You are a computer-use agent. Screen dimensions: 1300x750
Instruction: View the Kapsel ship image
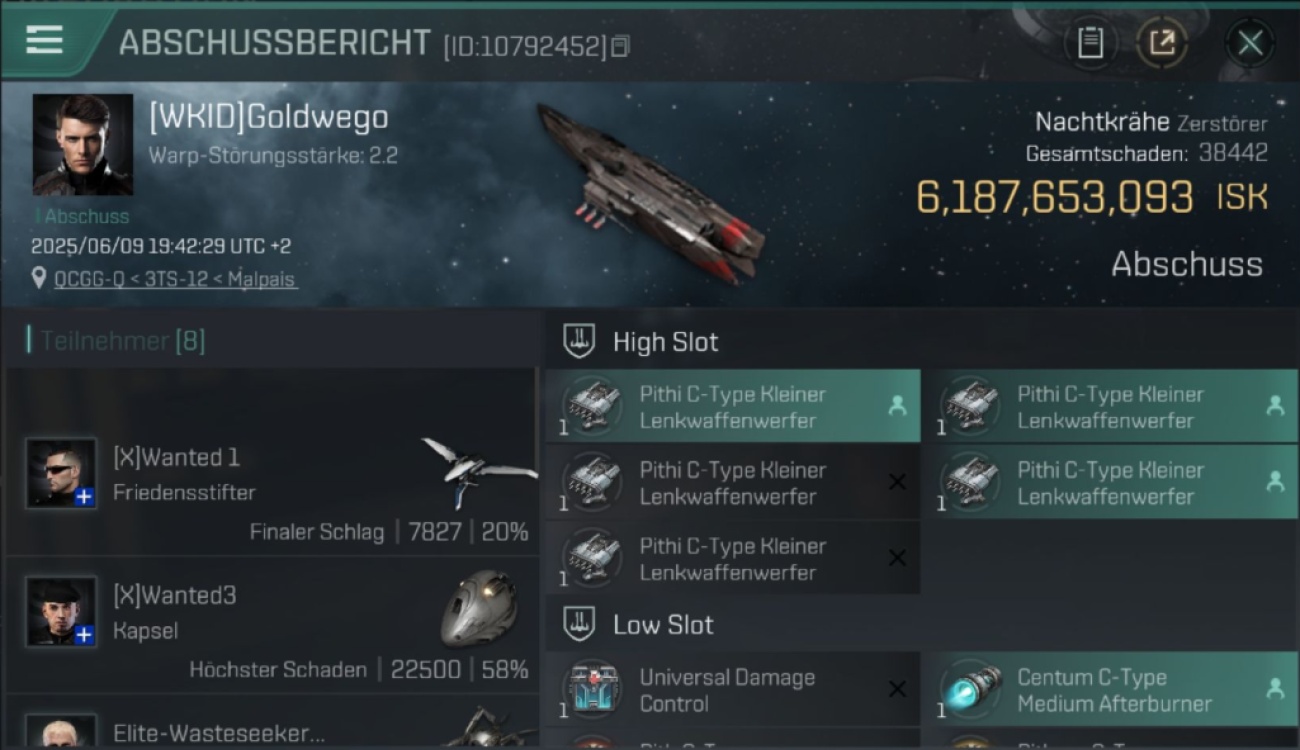[480, 608]
